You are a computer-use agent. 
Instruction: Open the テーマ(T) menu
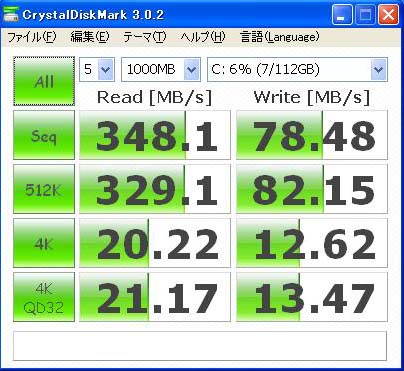tap(144, 37)
